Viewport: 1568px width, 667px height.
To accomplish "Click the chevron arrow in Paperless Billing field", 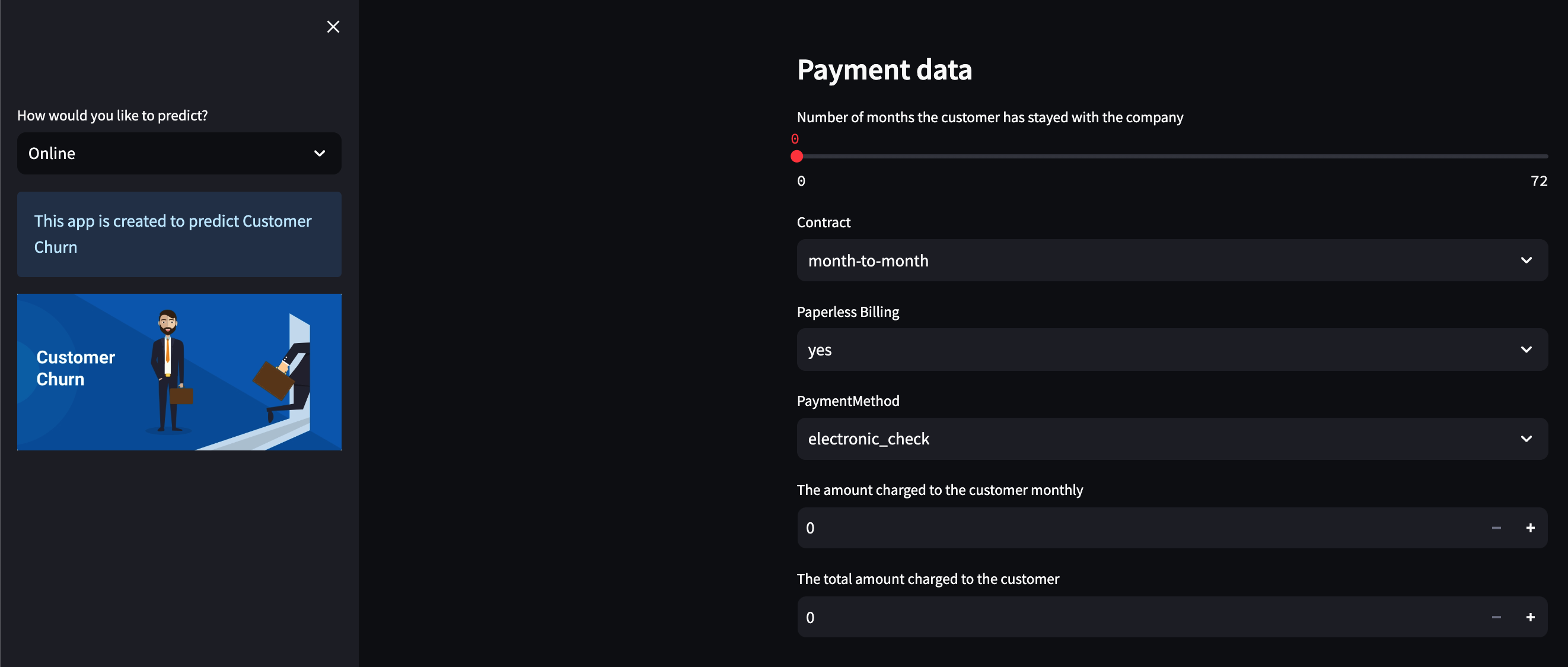I will pyautogui.click(x=1526, y=350).
